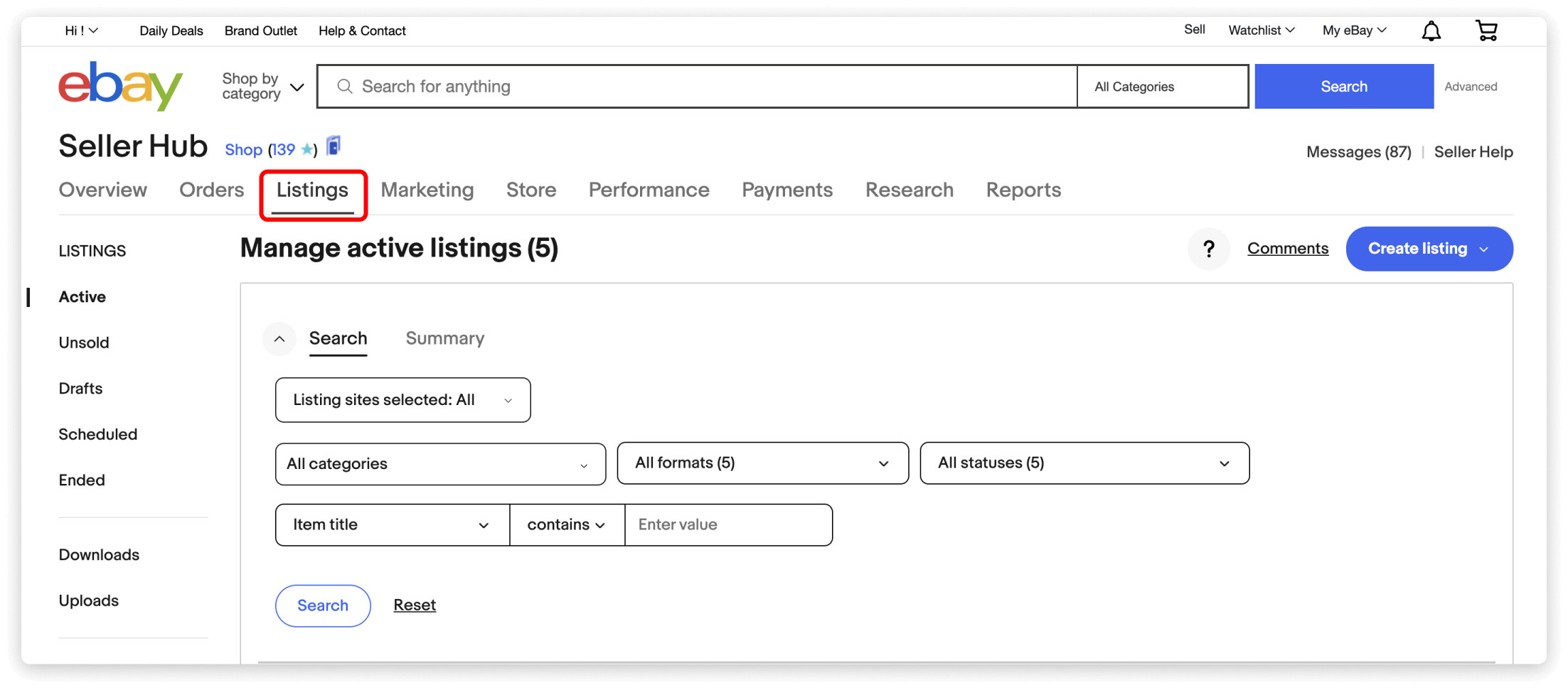The image size is (1568, 690).
Task: Click the Seller Hub heading
Action: tap(133, 146)
